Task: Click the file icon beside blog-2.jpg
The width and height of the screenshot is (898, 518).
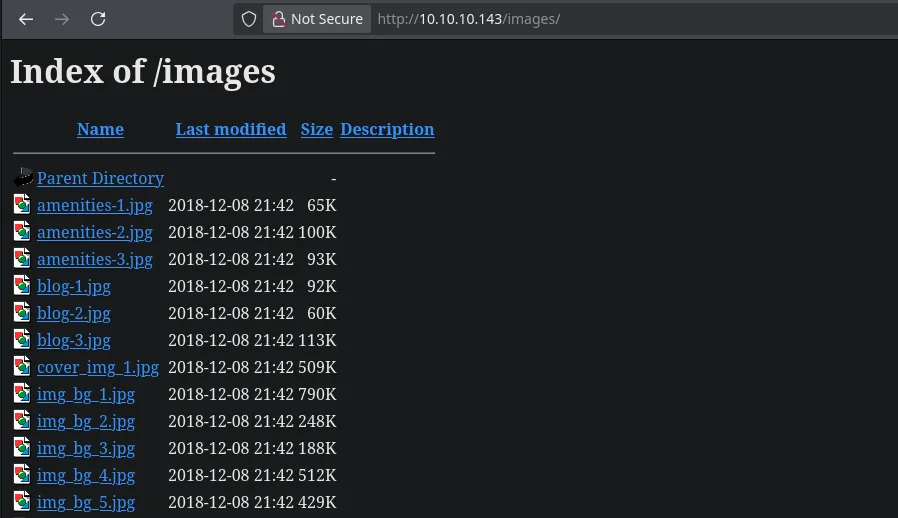Action: tap(22, 313)
